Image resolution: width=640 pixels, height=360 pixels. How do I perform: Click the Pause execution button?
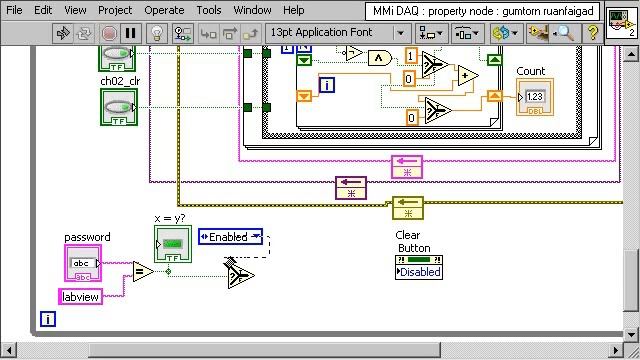coord(131,33)
